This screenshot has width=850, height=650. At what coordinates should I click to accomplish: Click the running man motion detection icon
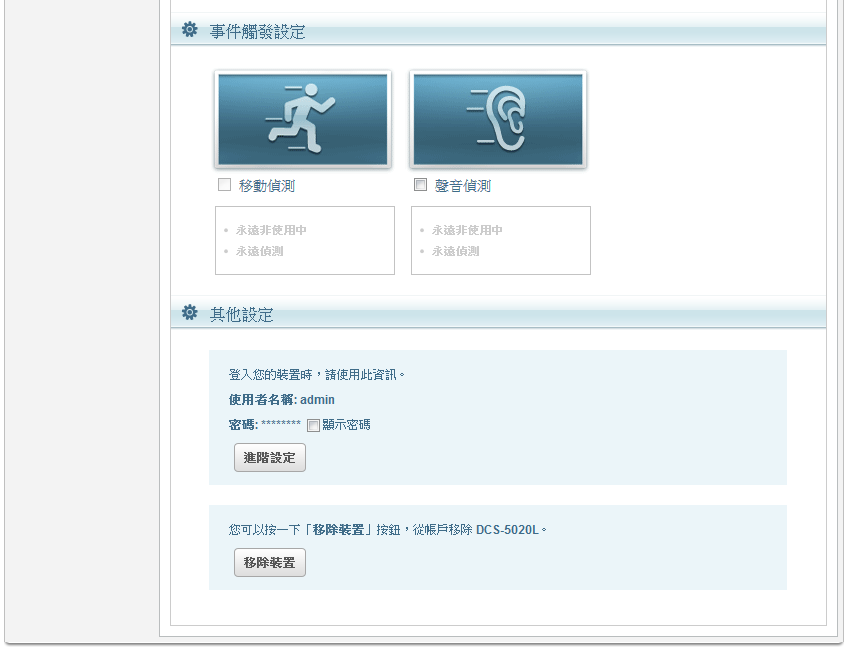coord(303,119)
